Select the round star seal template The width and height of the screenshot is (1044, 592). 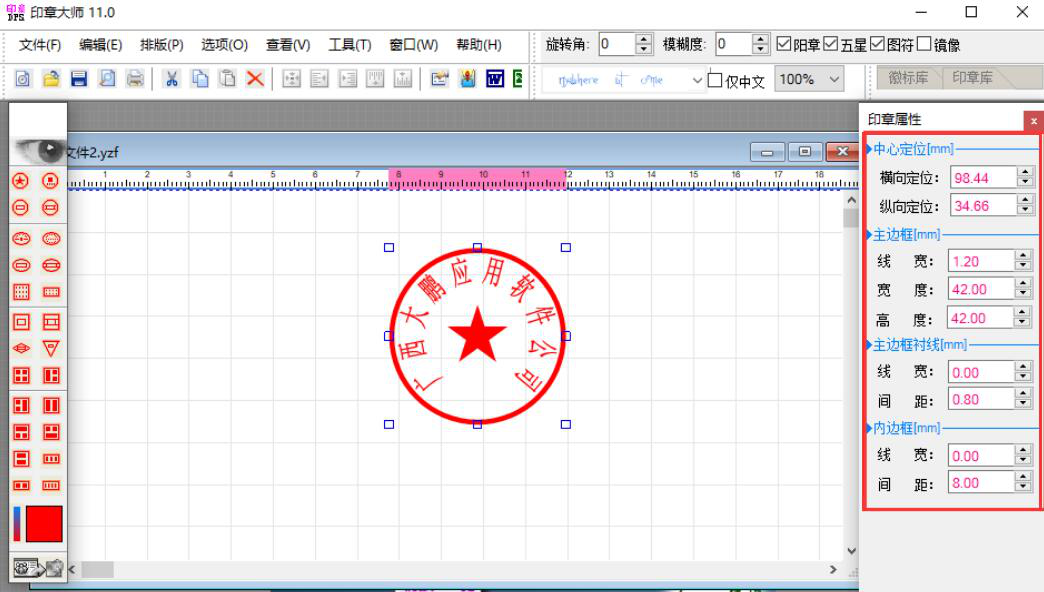pos(21,180)
